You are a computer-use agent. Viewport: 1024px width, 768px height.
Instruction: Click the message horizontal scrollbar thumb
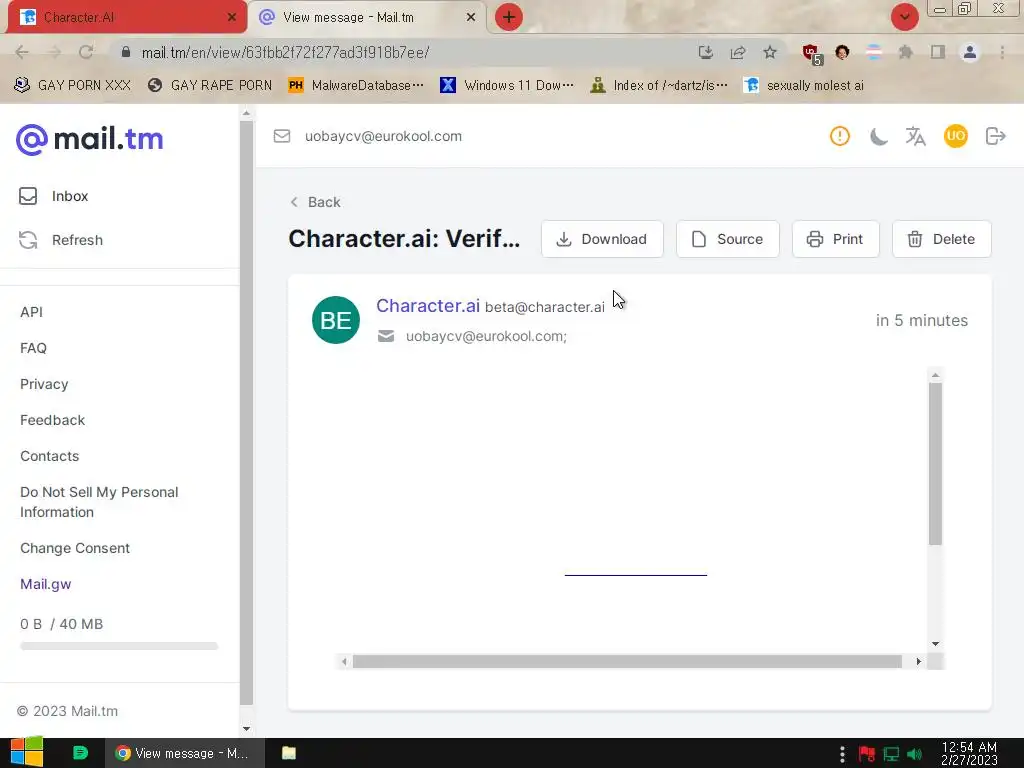(627, 662)
